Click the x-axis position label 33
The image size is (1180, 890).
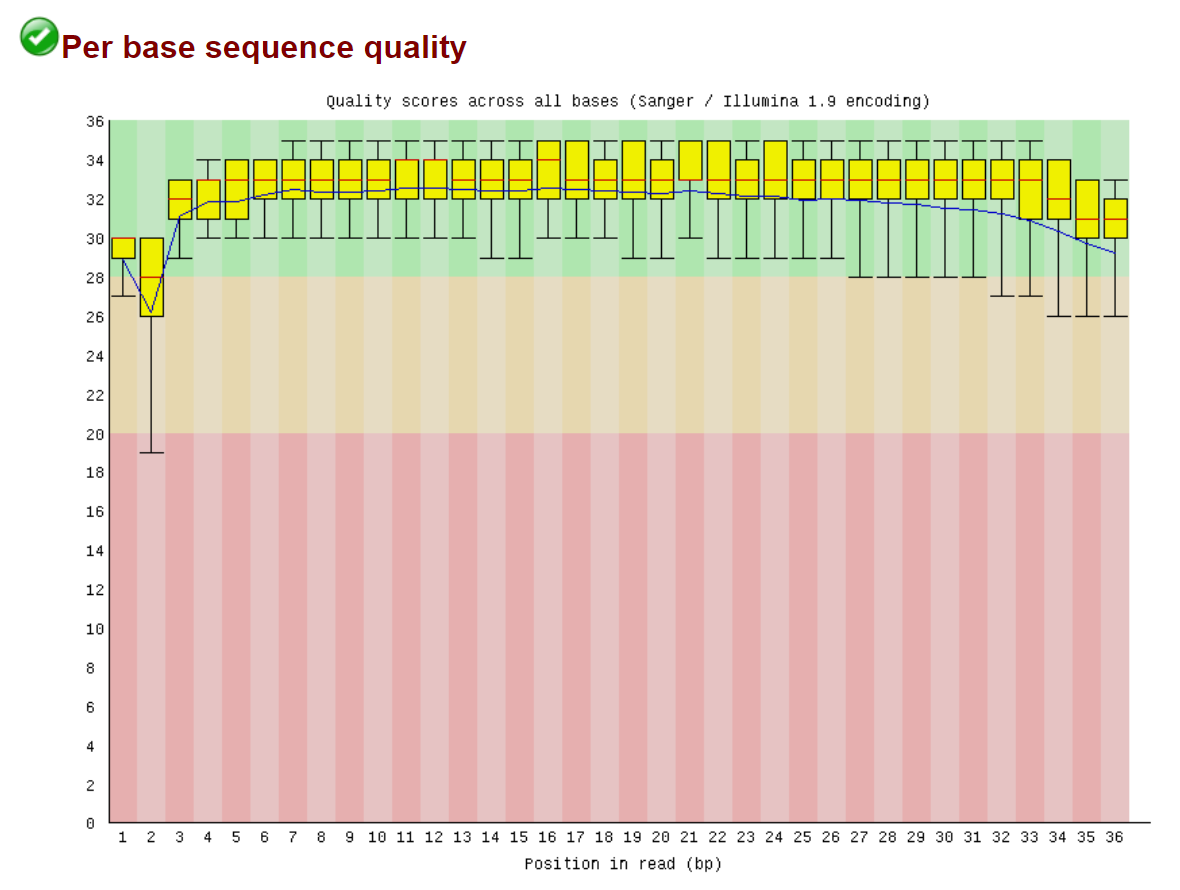pos(1029,837)
